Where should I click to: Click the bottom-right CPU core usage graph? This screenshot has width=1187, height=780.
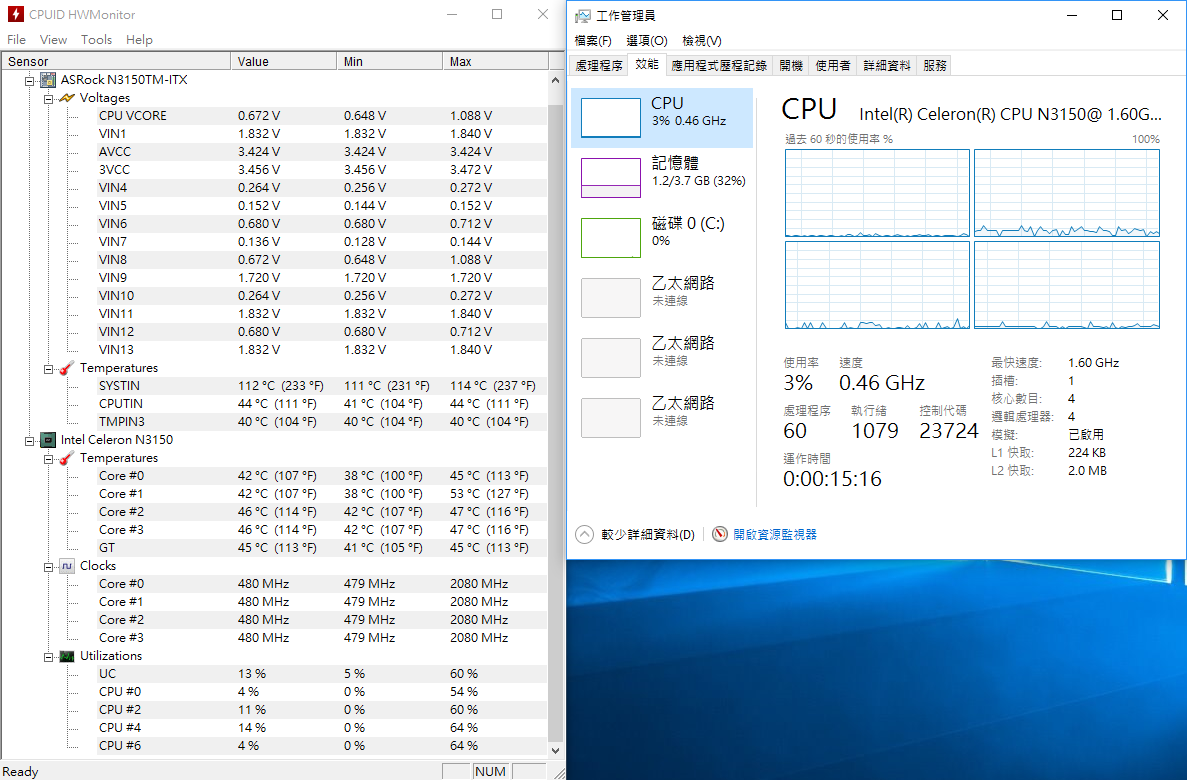coord(1067,285)
